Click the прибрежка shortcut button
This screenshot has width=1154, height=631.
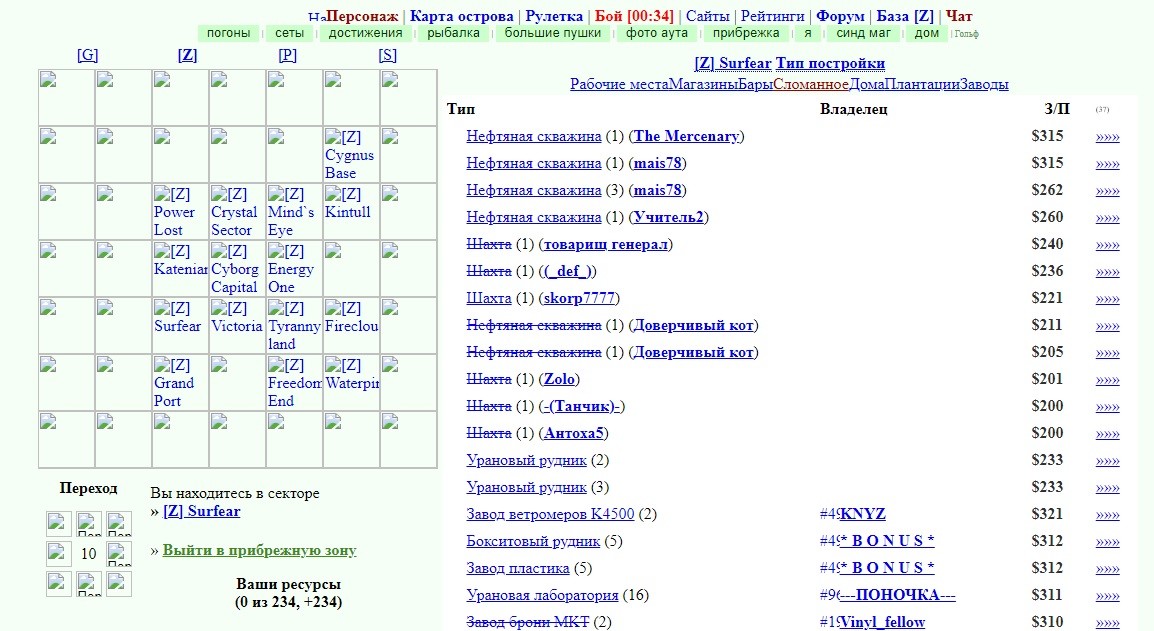pyautogui.click(x=746, y=33)
